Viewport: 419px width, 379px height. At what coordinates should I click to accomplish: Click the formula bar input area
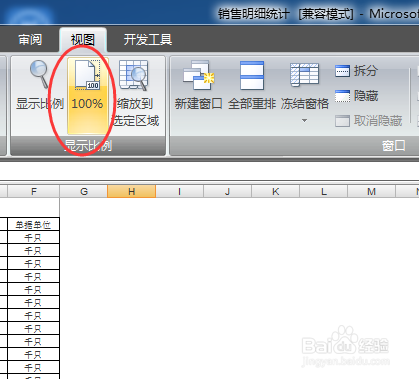coord(209,172)
